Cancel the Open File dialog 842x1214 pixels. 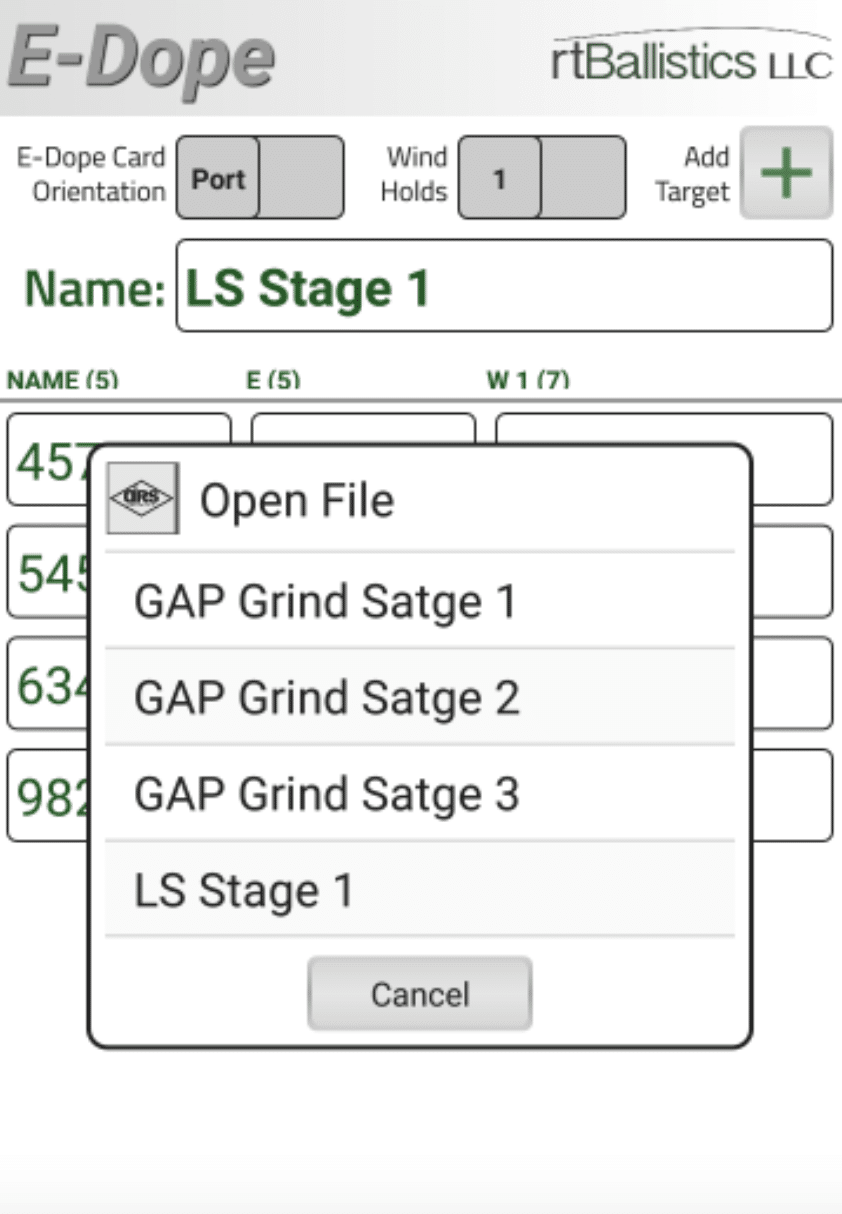coord(420,993)
